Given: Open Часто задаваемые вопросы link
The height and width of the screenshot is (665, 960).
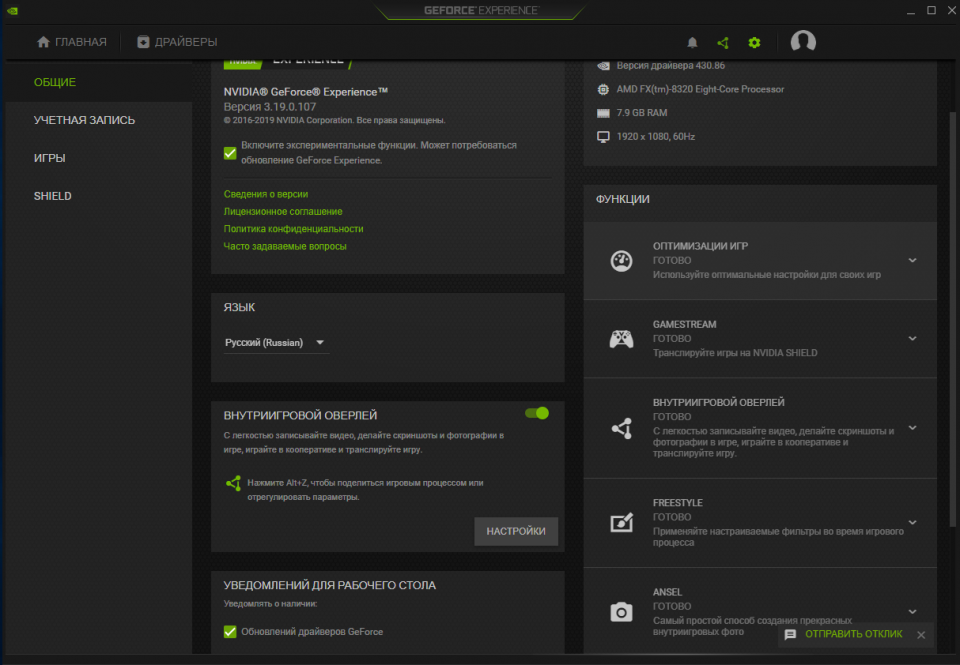Looking at the screenshot, I should tap(285, 246).
